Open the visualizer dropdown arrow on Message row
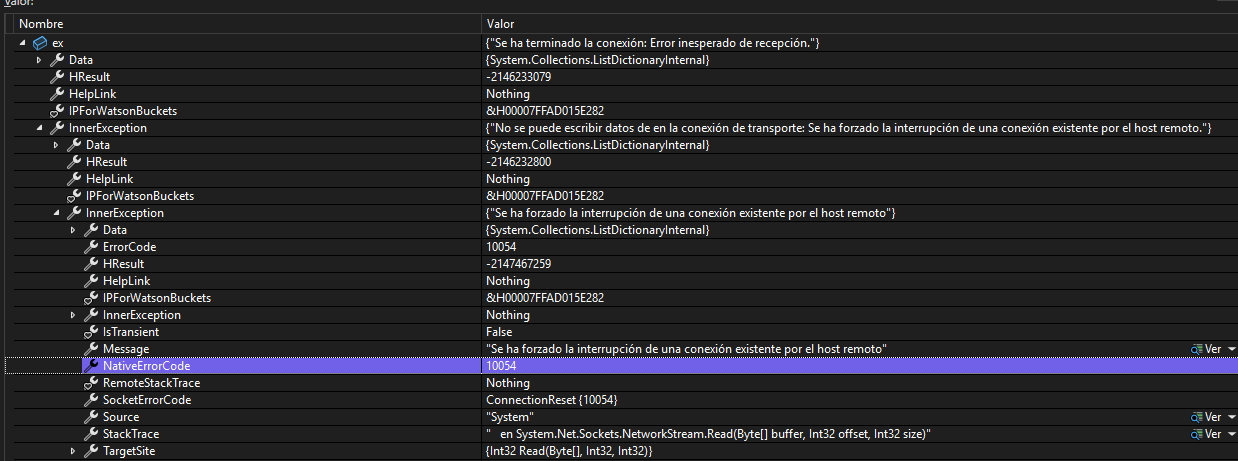The width and height of the screenshot is (1238, 461). (x=1231, y=349)
